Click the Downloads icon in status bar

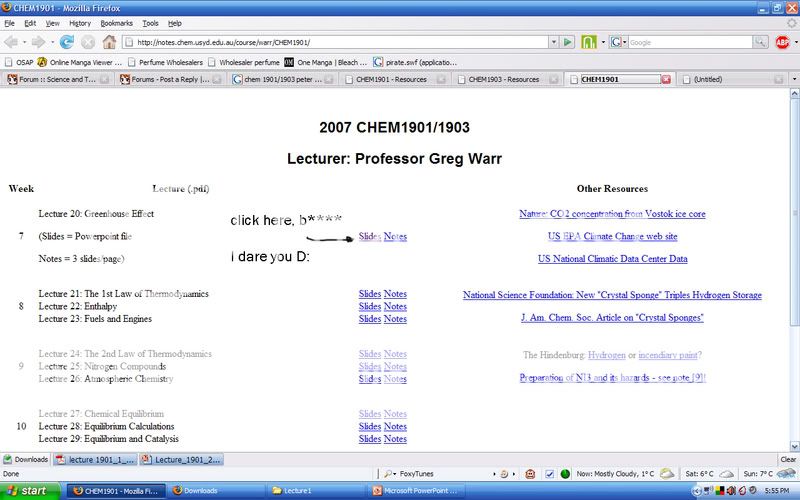pos(25,459)
